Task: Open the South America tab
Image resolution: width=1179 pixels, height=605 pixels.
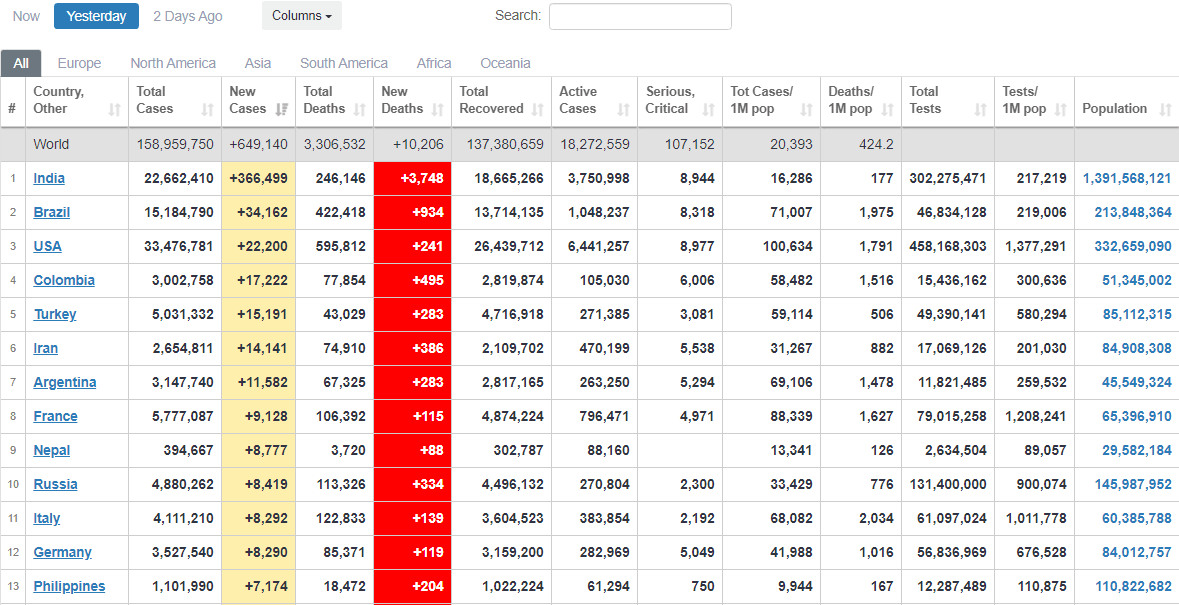Action: 344,63
